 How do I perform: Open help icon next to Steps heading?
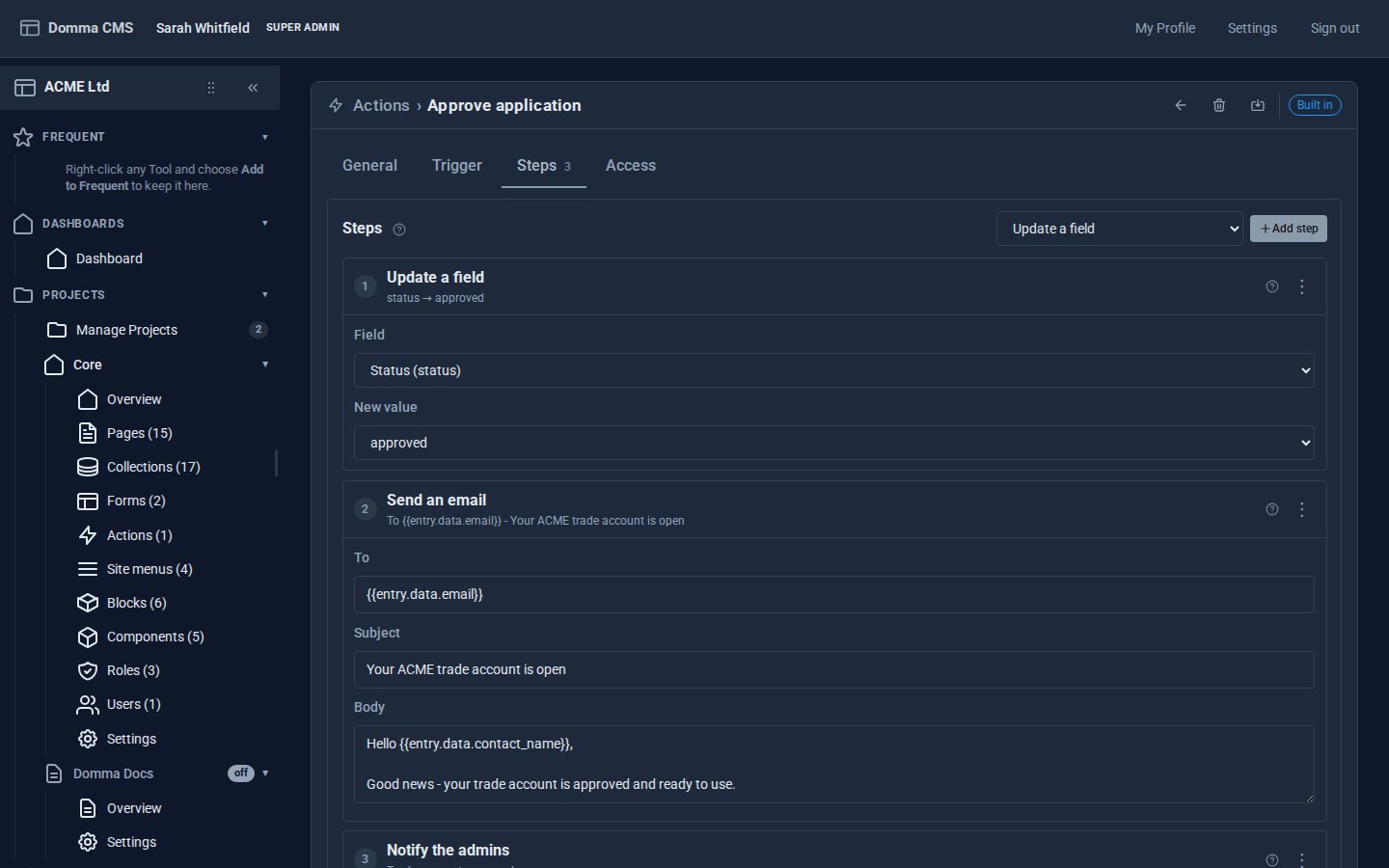[x=399, y=230]
